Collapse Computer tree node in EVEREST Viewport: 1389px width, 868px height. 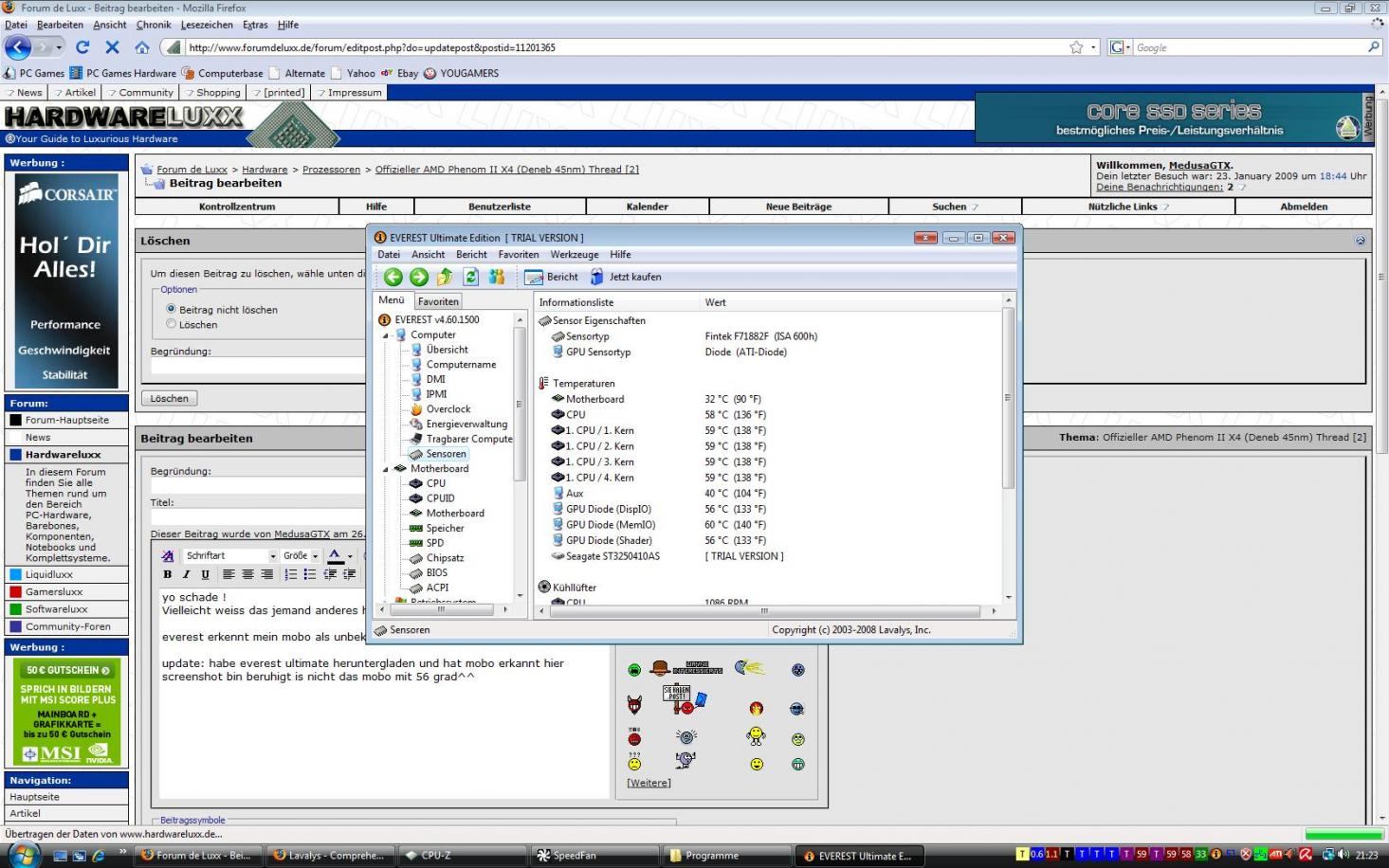386,335
